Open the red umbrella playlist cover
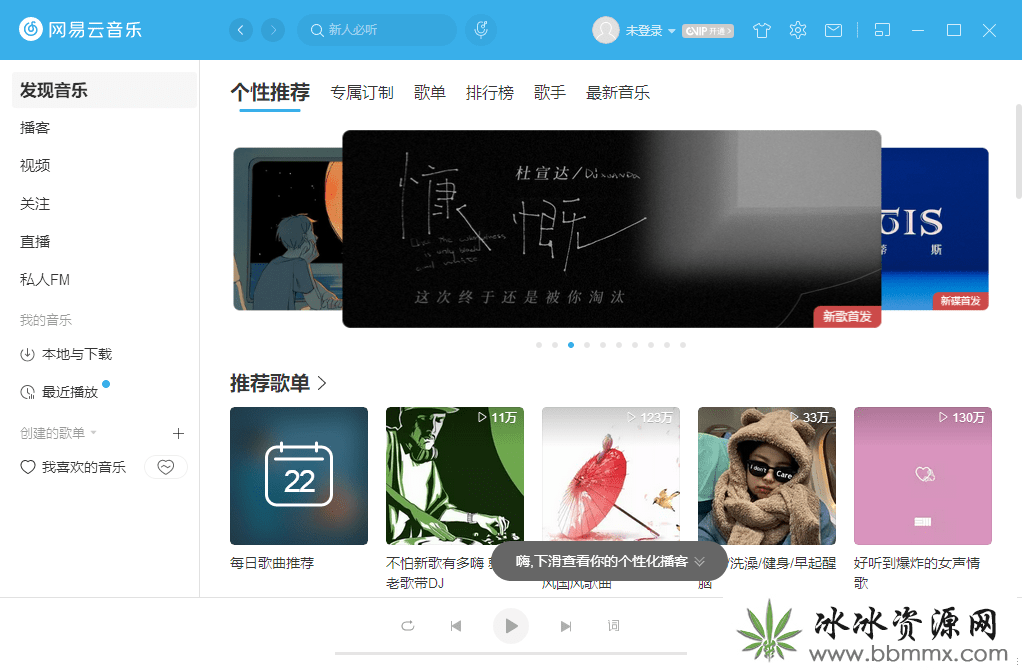Screen dimensions: 1022x670 611,476
